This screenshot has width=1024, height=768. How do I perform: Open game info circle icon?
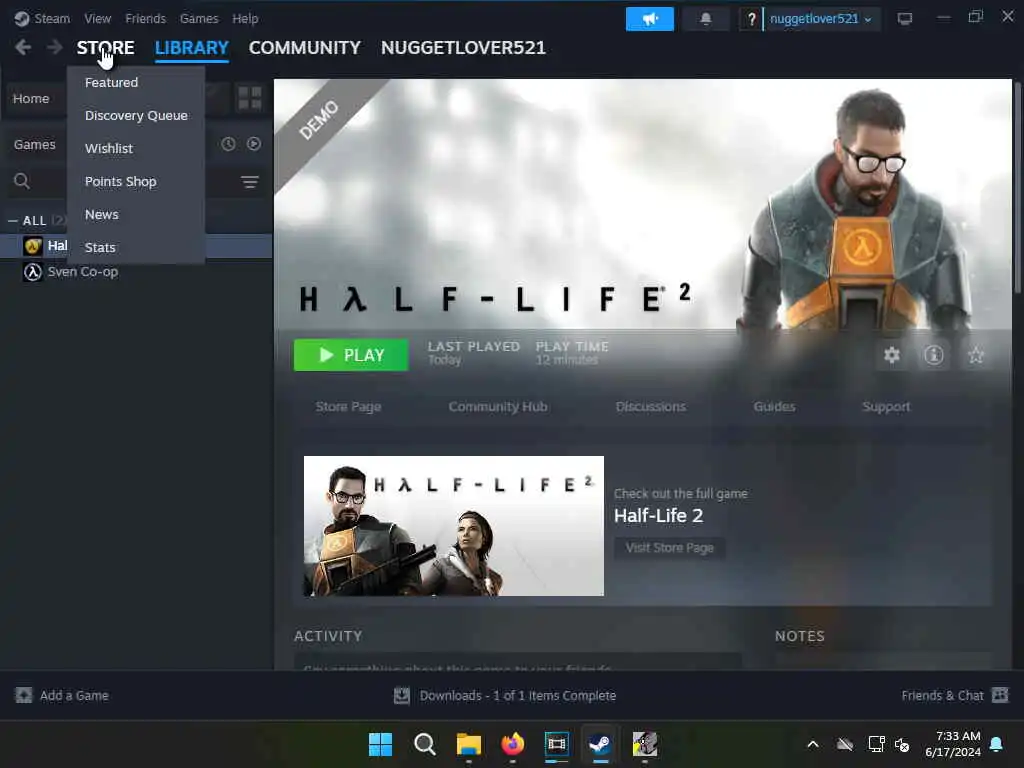coord(934,355)
